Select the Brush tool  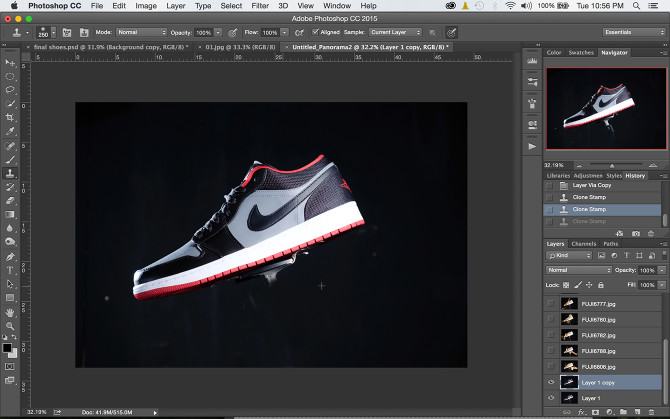10,160
